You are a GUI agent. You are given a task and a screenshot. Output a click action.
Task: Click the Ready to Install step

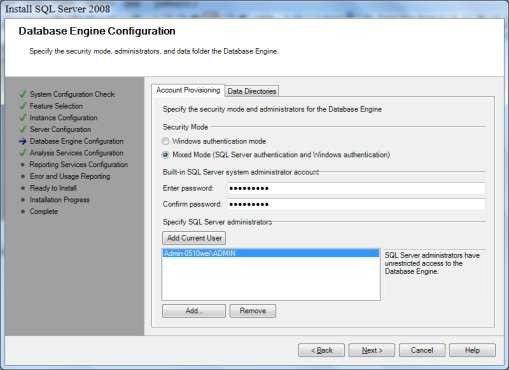pyautogui.click(x=53, y=188)
